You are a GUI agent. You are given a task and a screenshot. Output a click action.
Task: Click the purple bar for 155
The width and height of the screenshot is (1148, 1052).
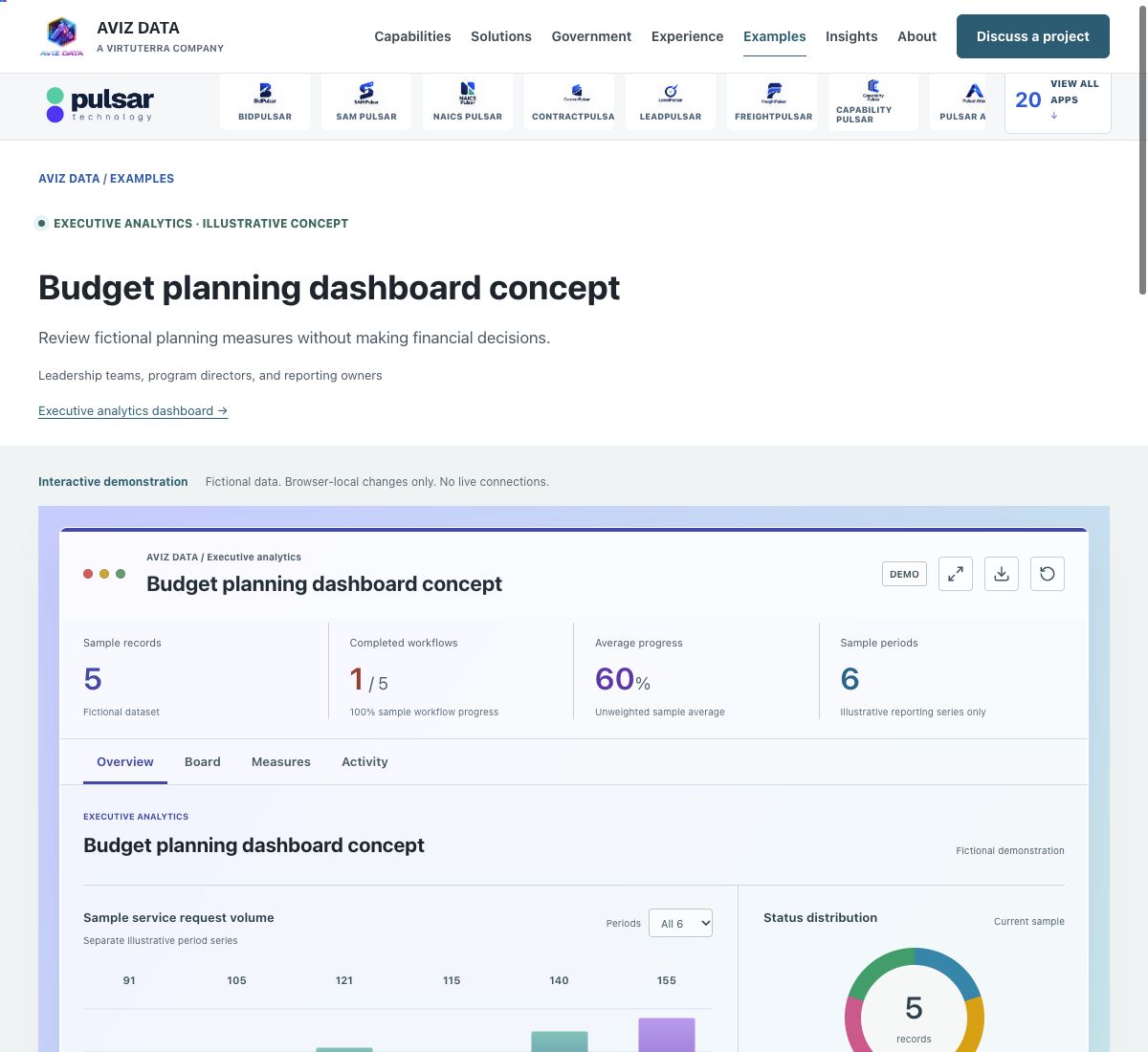tap(667, 1035)
